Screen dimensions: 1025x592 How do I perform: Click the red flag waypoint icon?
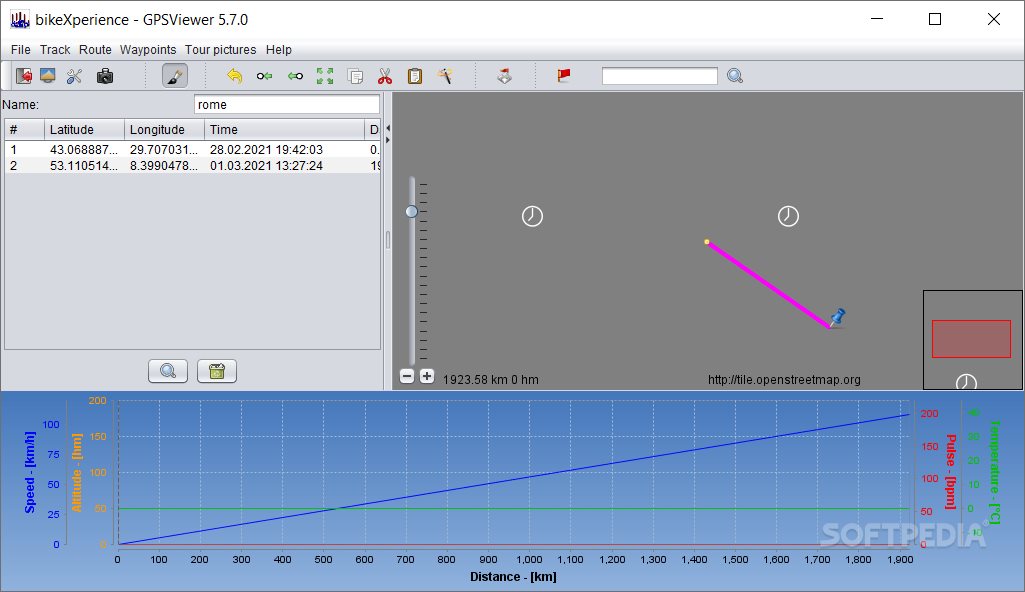pyautogui.click(x=564, y=76)
